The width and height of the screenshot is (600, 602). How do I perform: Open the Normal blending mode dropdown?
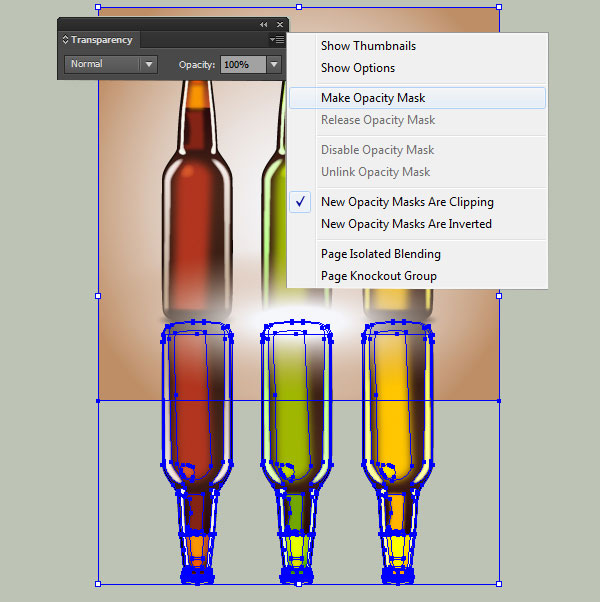(111, 64)
